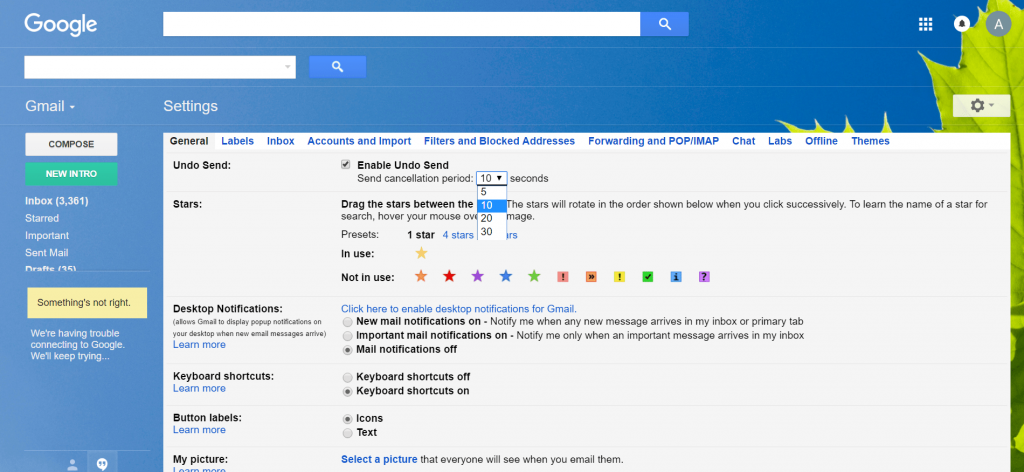Viewport: 1024px width, 472px height.
Task: Switch to the General tab
Action: click(x=189, y=141)
